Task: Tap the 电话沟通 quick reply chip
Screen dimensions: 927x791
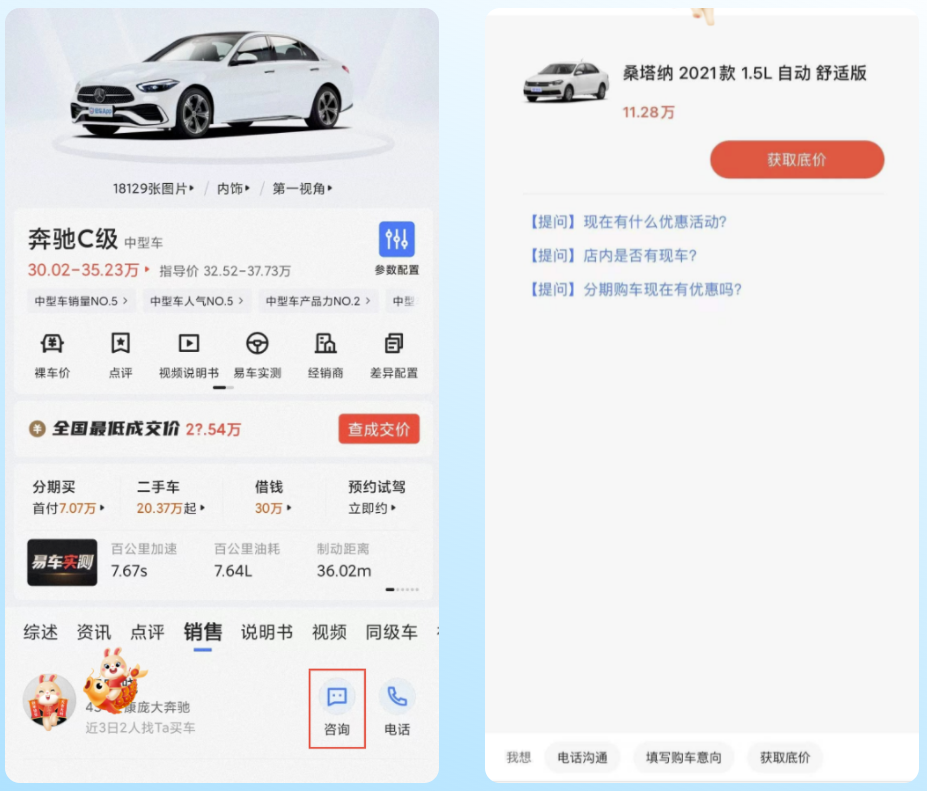Action: (x=582, y=757)
